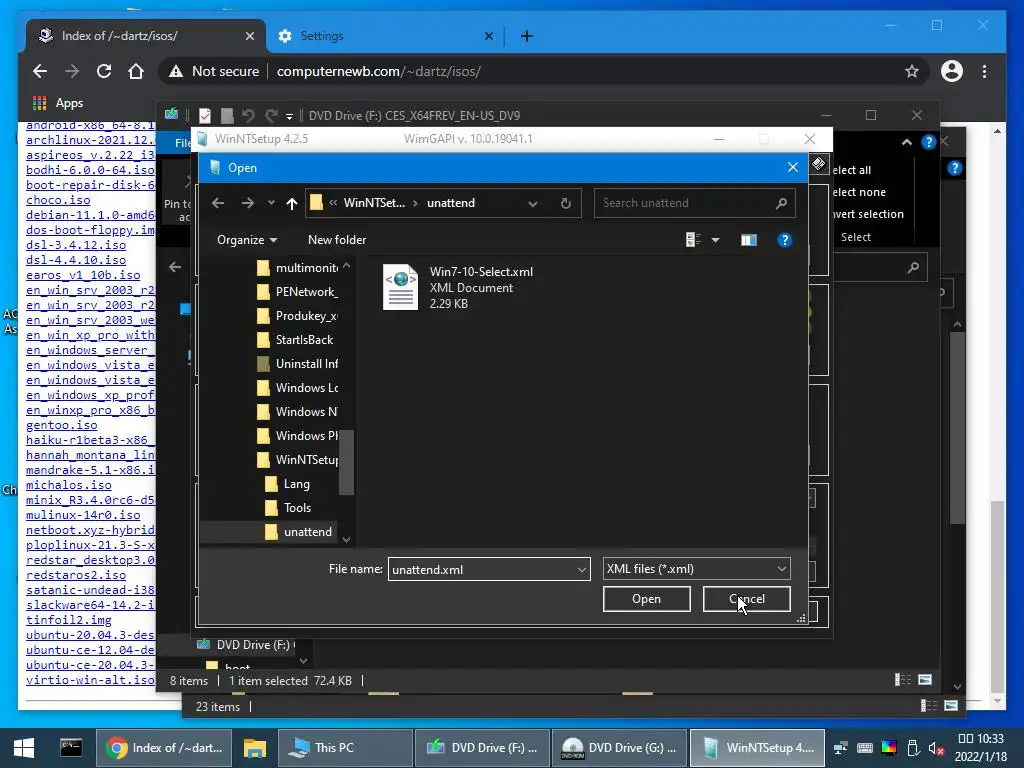The height and width of the screenshot is (768, 1024).
Task: Select the Produkey folder in tree
Action: [298, 316]
